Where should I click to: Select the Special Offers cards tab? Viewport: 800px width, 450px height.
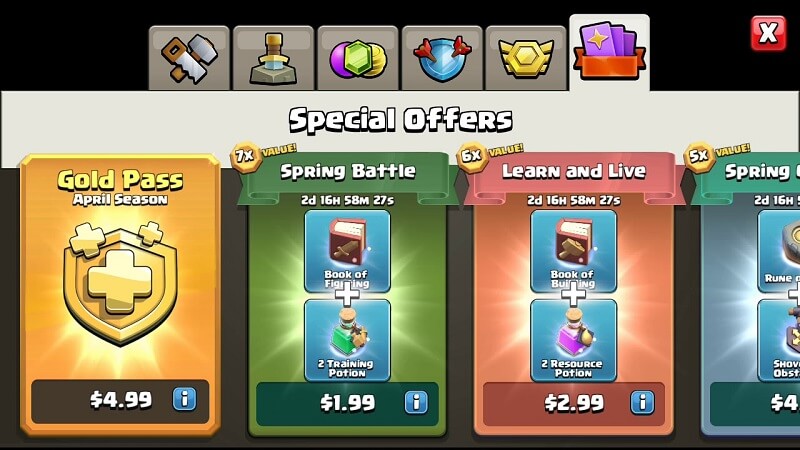coord(609,53)
